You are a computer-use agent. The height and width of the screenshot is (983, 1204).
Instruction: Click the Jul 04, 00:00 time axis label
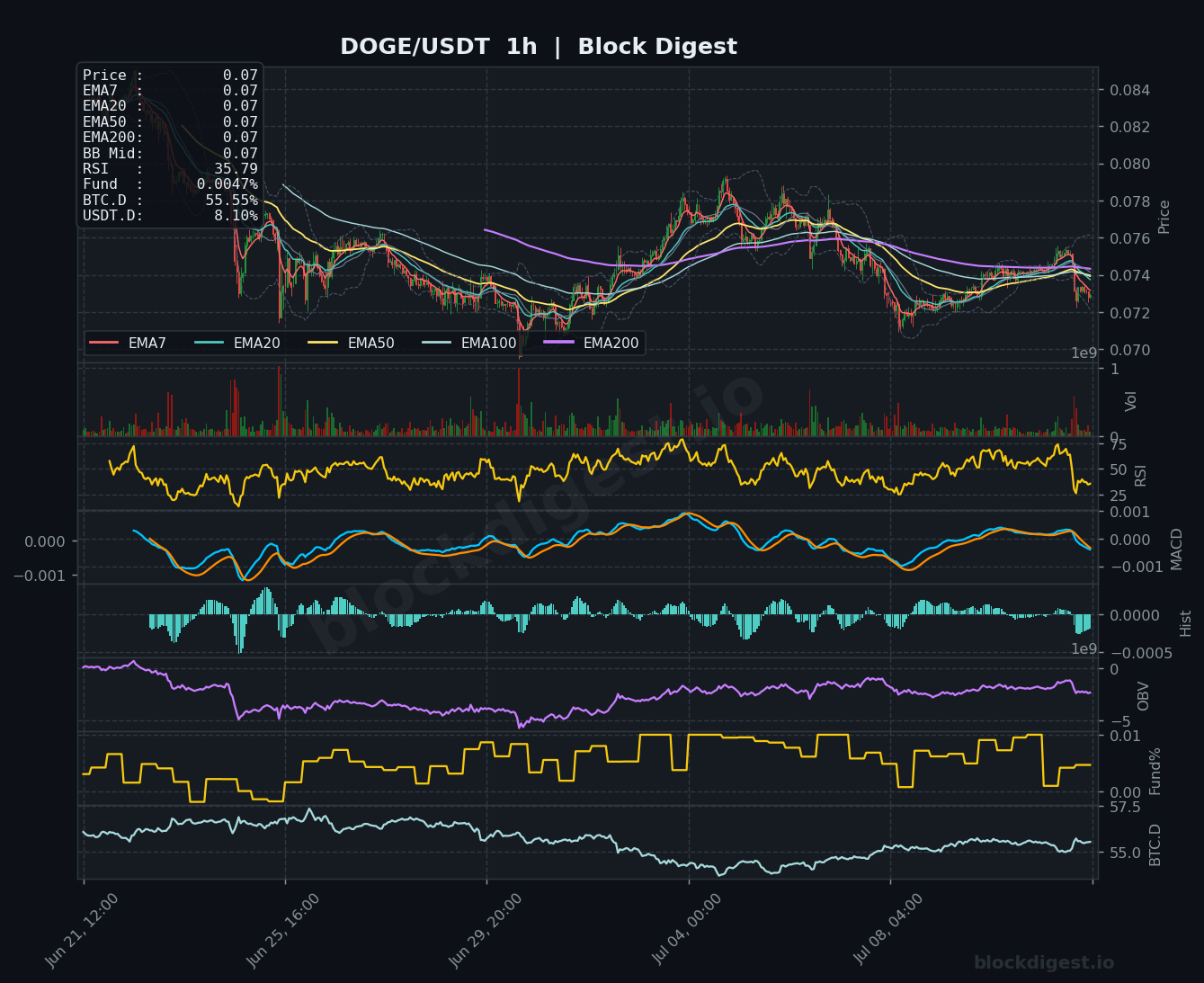pos(687,930)
